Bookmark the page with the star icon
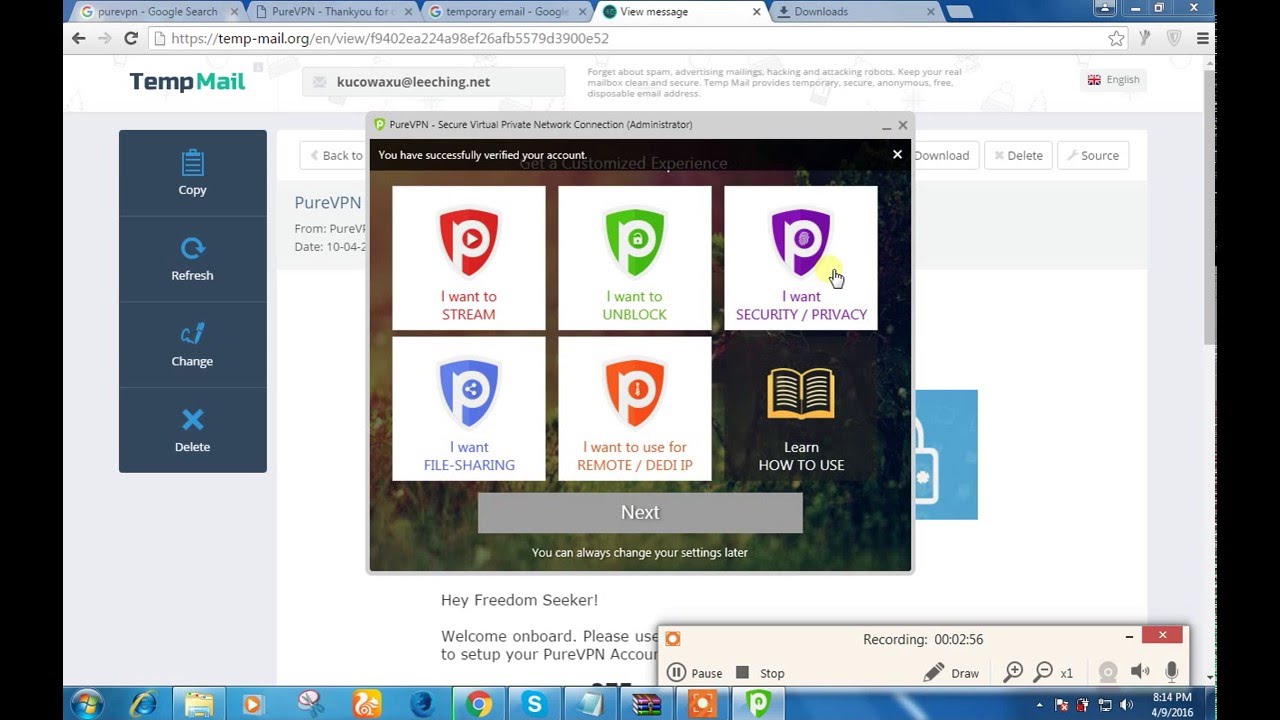Viewport: 1280px width, 720px height. (x=1116, y=38)
